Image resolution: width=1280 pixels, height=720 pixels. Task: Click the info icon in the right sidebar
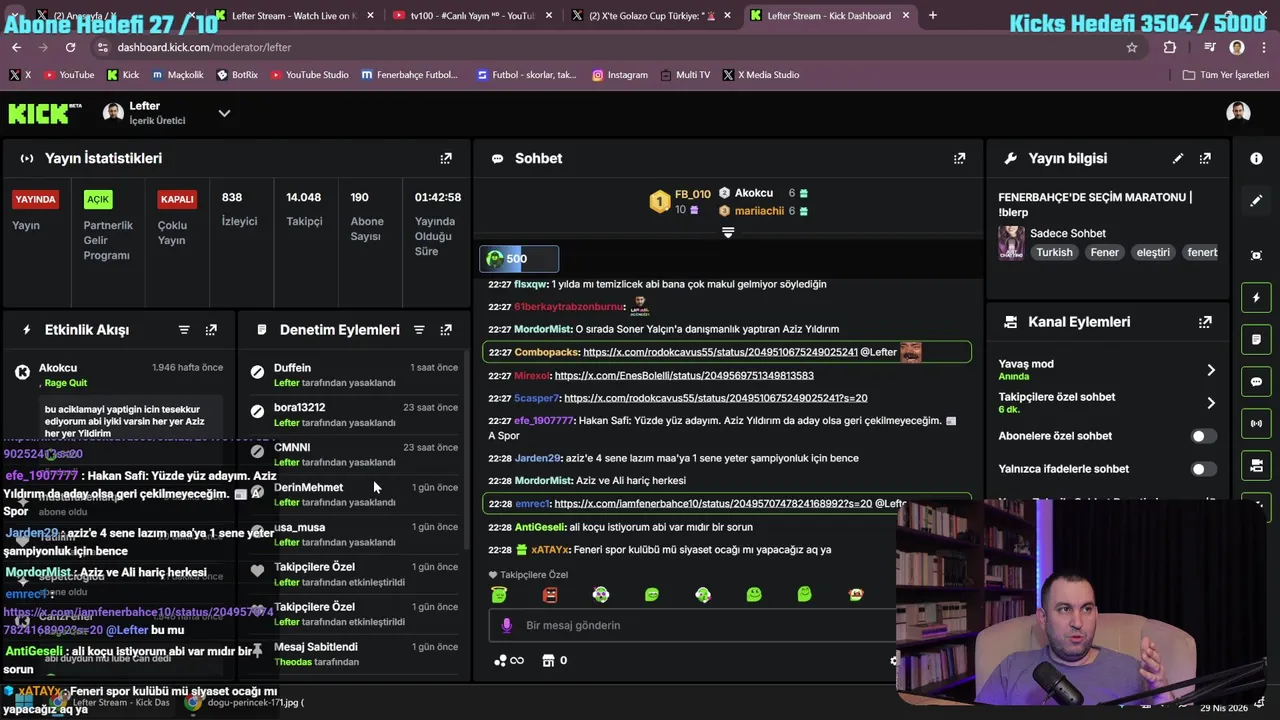pyautogui.click(x=1256, y=158)
